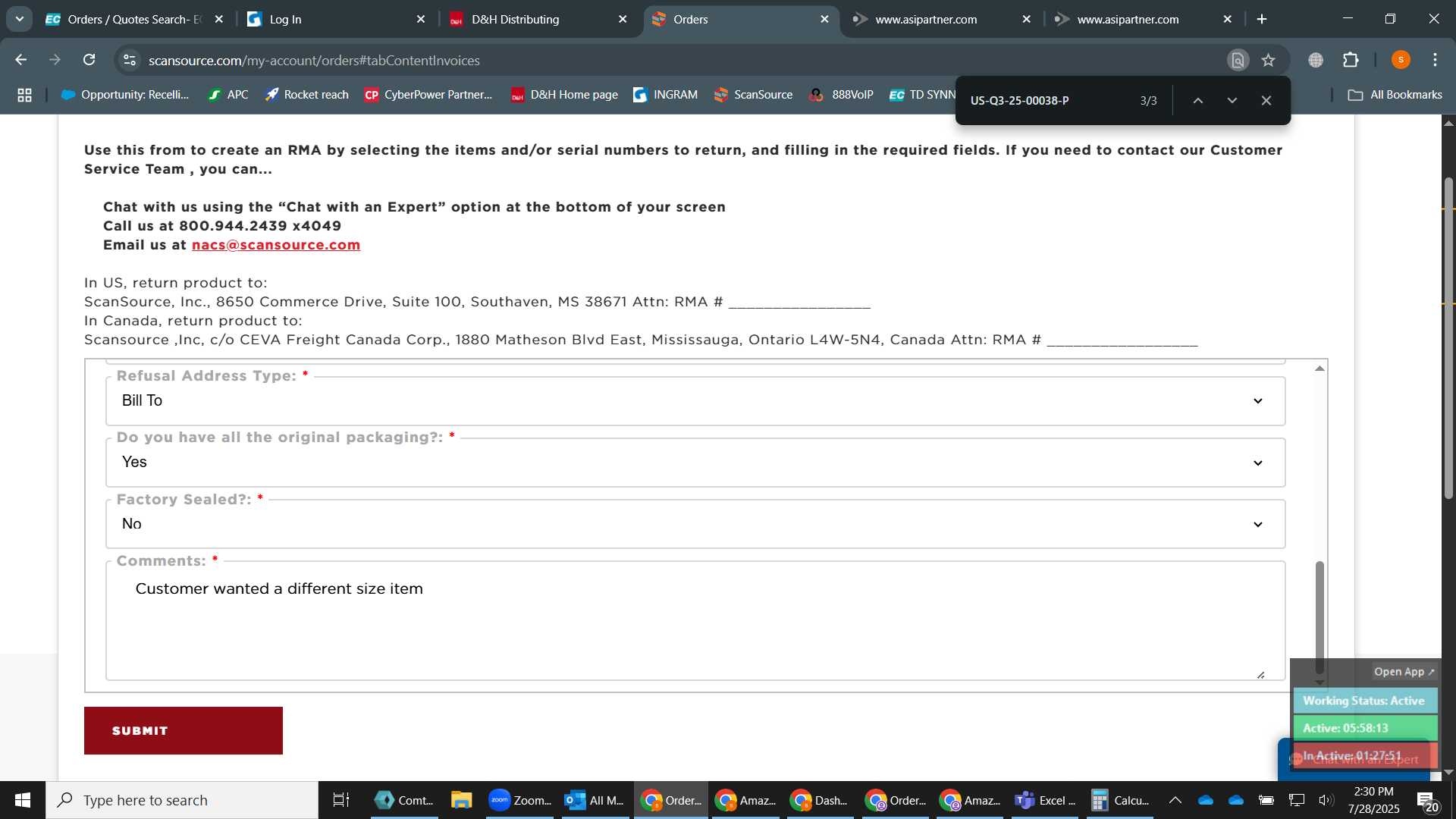Open INGRAM bookmark
The width and height of the screenshot is (1456, 819).
[666, 95]
